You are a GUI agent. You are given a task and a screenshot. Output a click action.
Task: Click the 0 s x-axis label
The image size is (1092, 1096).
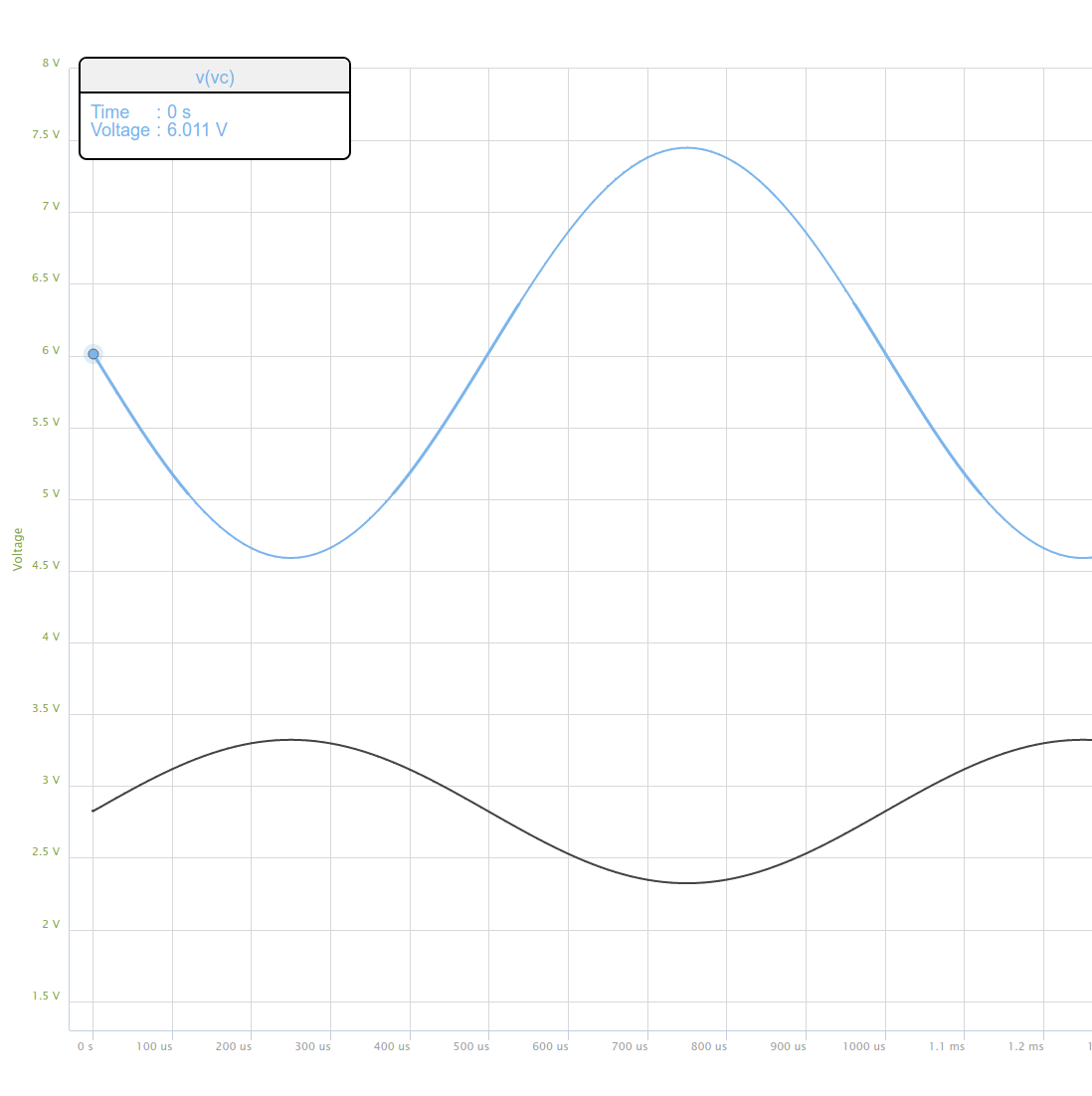[x=86, y=1046]
